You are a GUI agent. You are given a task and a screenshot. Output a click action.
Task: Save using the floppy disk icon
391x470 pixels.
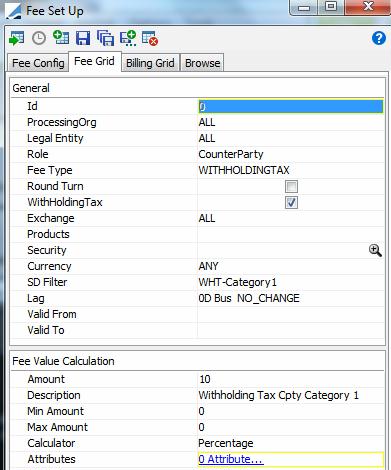pos(83,38)
